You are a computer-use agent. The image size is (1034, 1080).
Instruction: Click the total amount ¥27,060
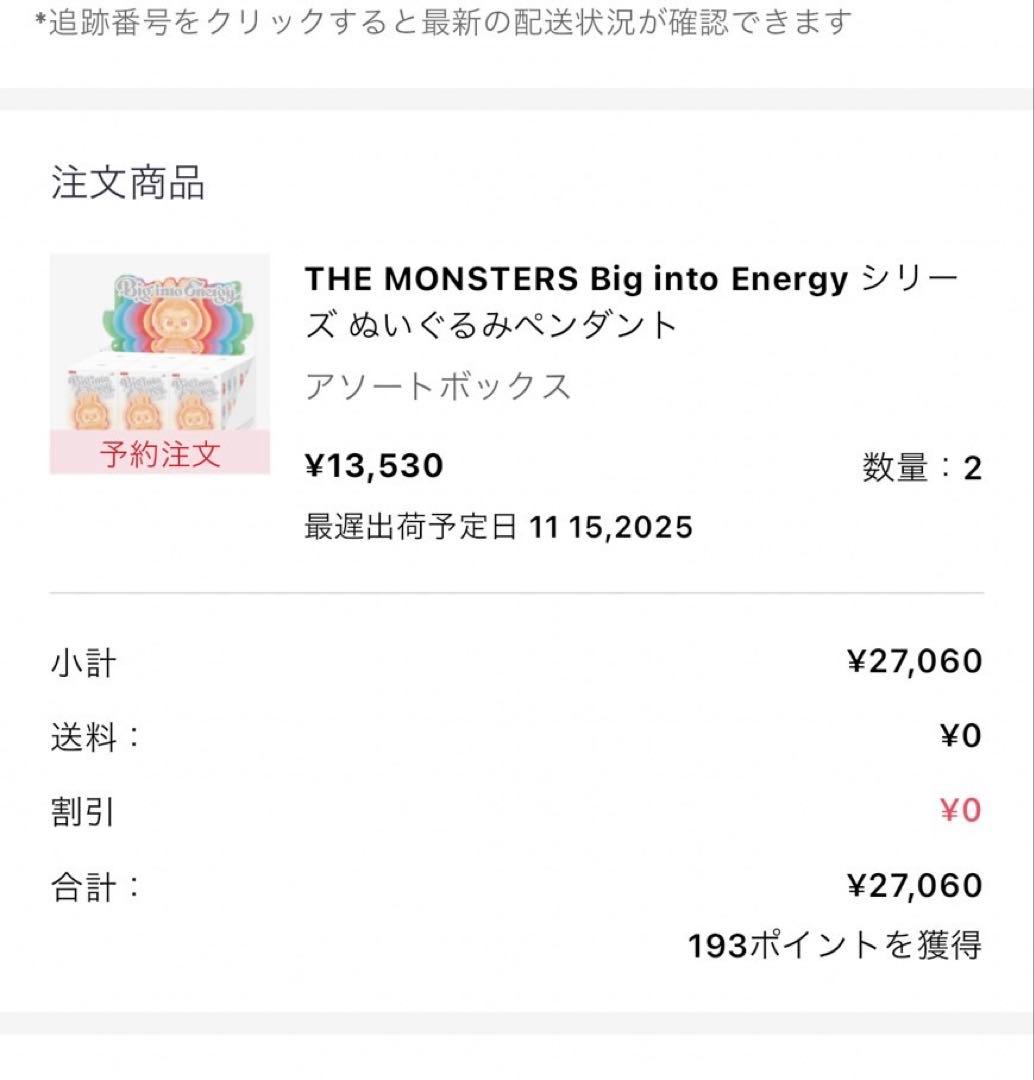pos(914,886)
